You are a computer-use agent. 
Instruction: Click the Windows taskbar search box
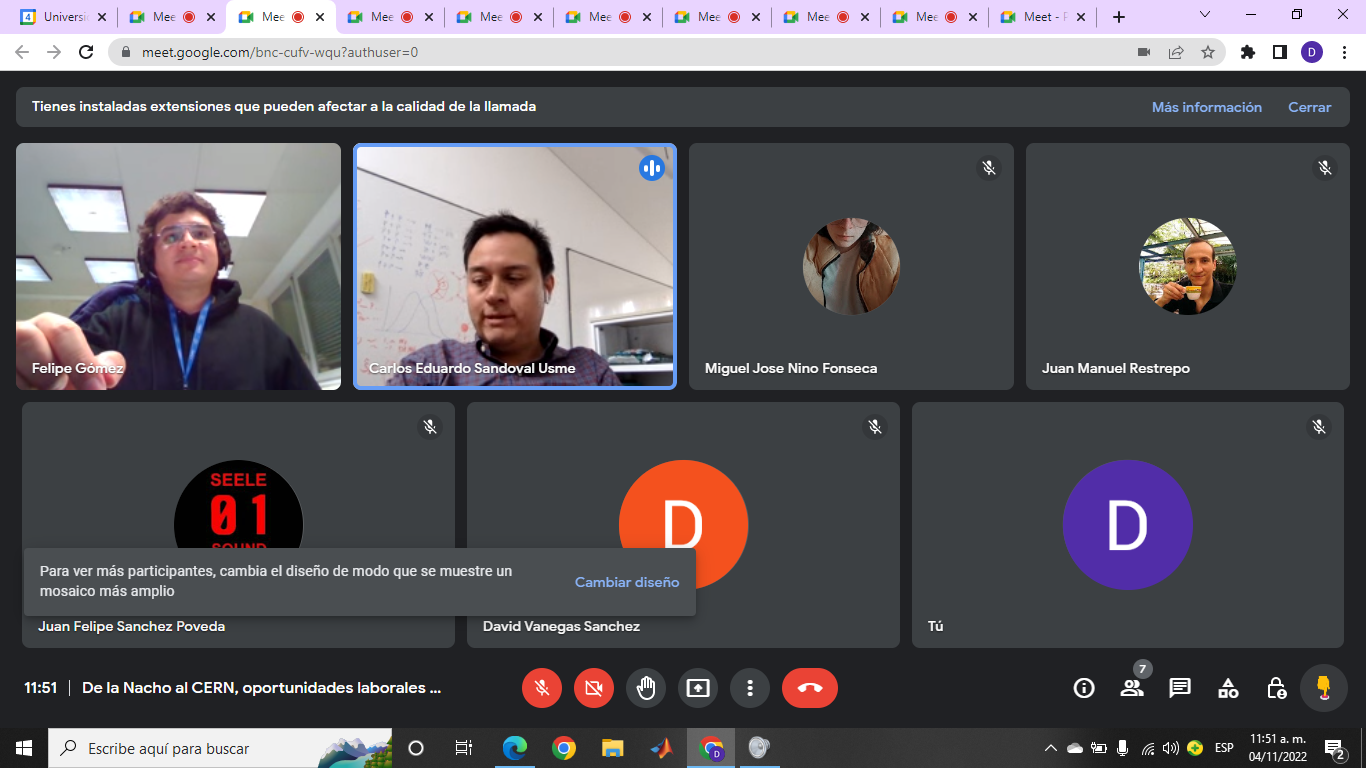click(190, 748)
